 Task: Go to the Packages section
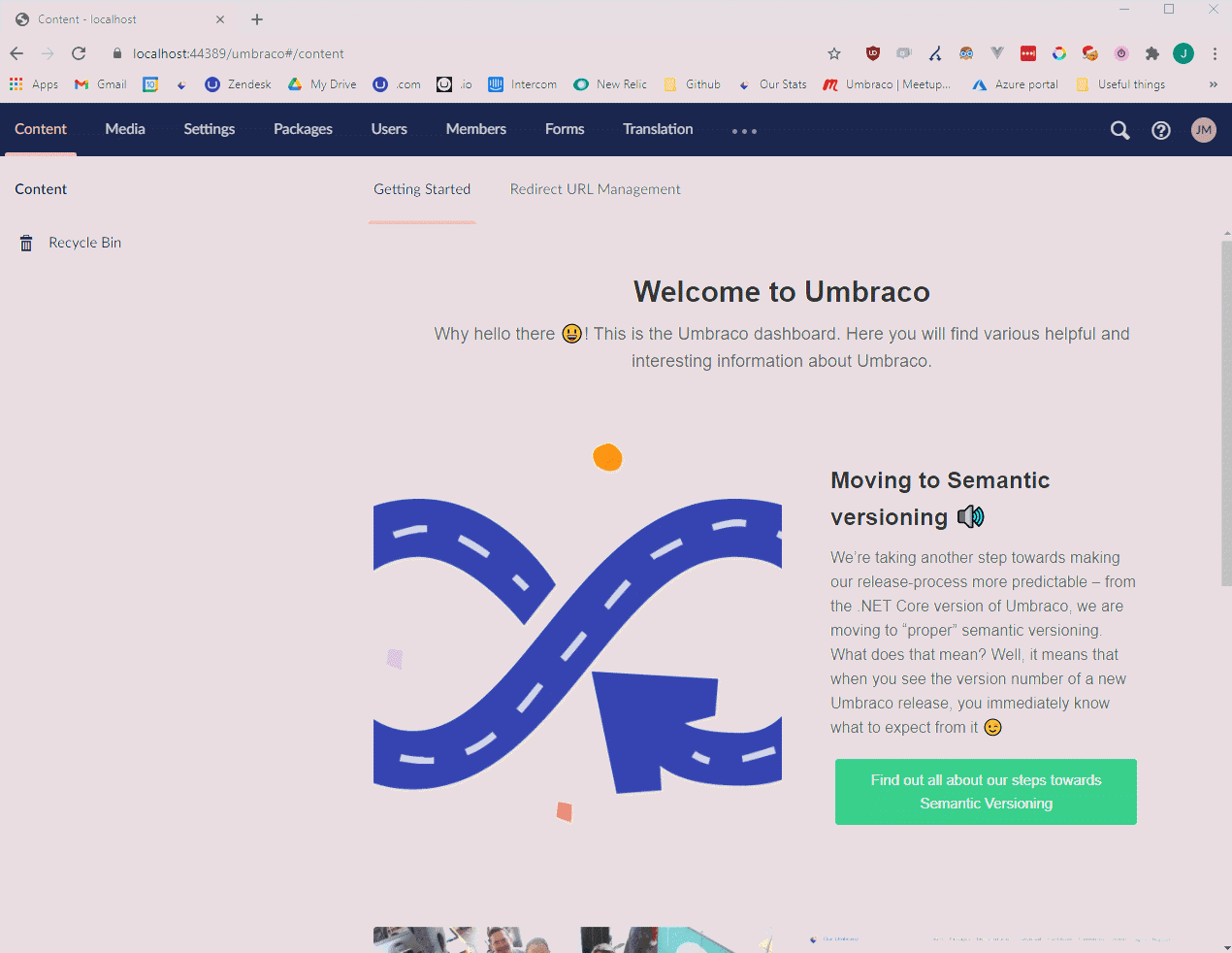click(x=303, y=129)
